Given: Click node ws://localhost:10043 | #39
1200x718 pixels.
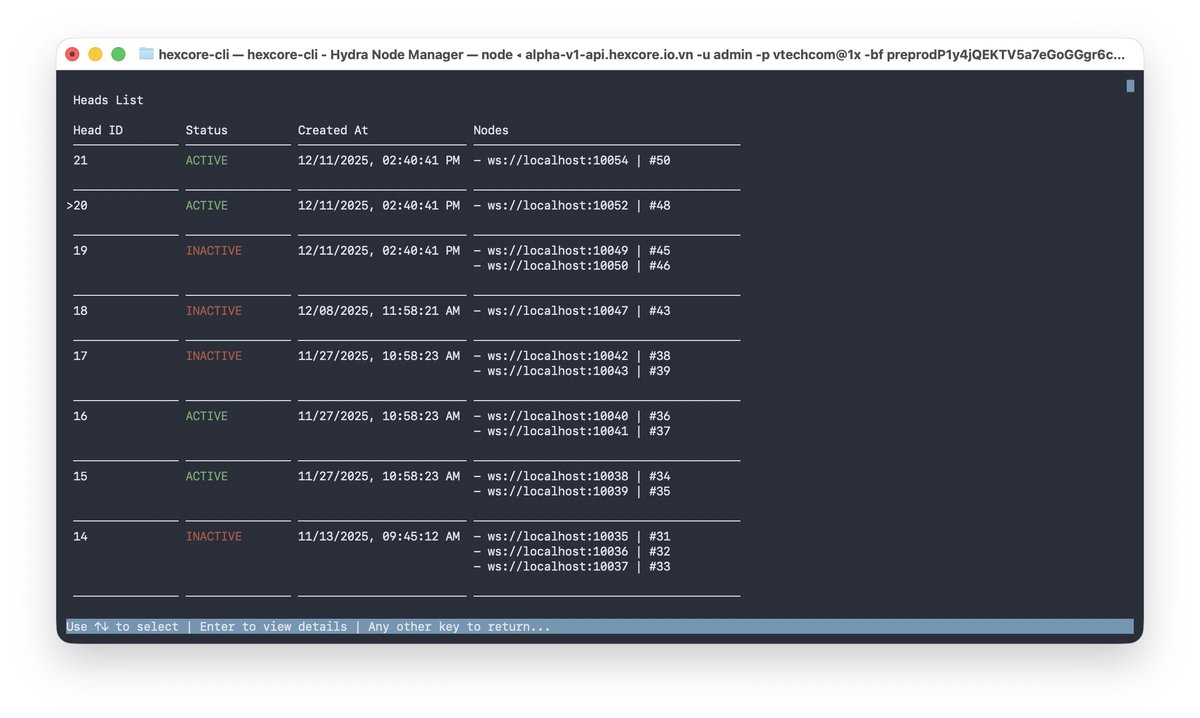Looking at the screenshot, I should point(572,371).
